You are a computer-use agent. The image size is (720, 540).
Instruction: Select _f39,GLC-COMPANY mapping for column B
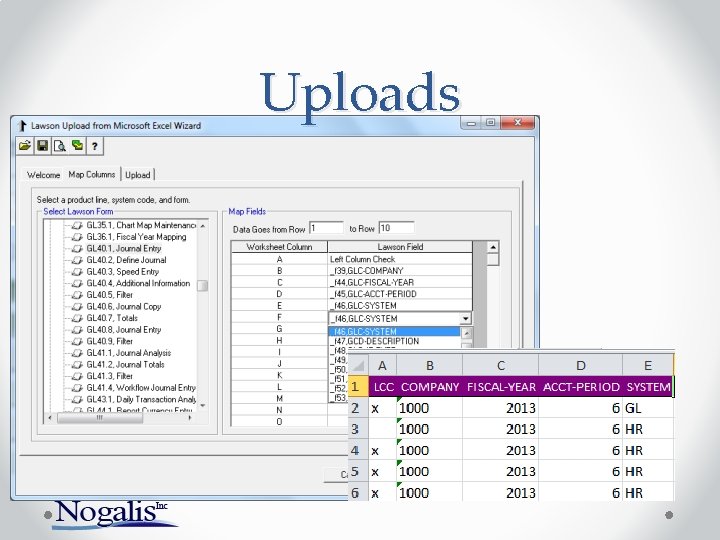400,271
